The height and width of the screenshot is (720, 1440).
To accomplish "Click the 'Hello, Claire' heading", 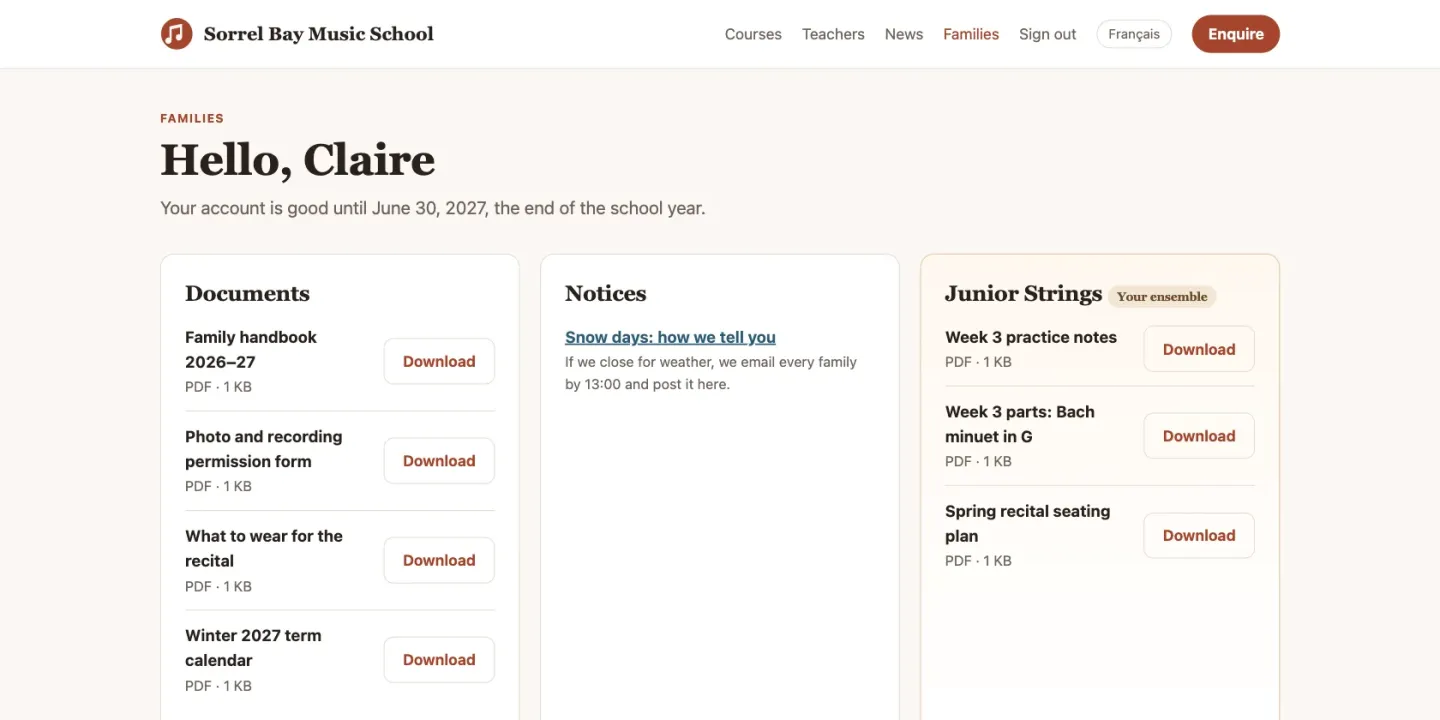I will (x=298, y=160).
